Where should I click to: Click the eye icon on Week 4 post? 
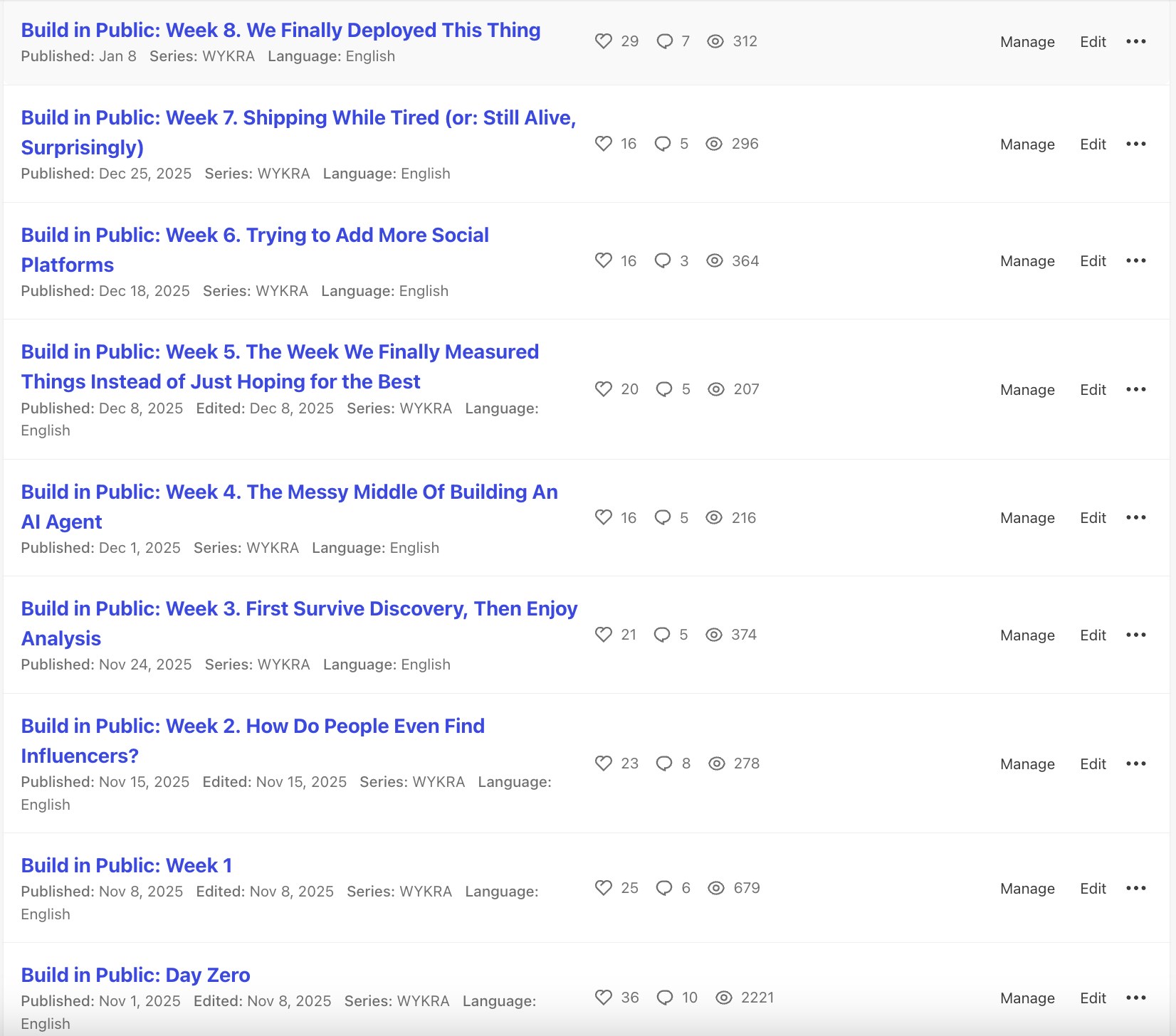click(x=714, y=518)
